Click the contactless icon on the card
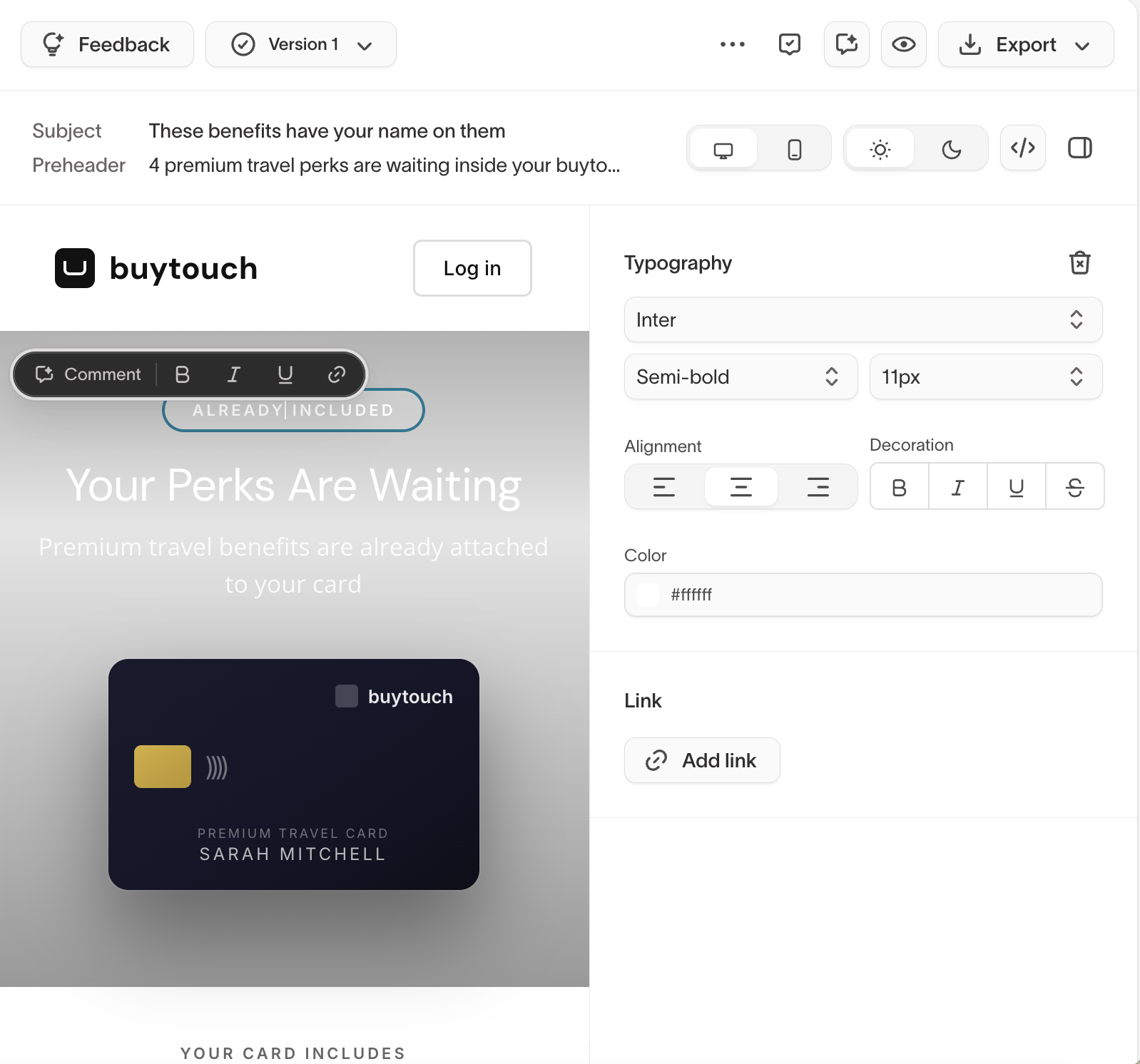Screen dimensions: 1140x1064 pos(217,767)
